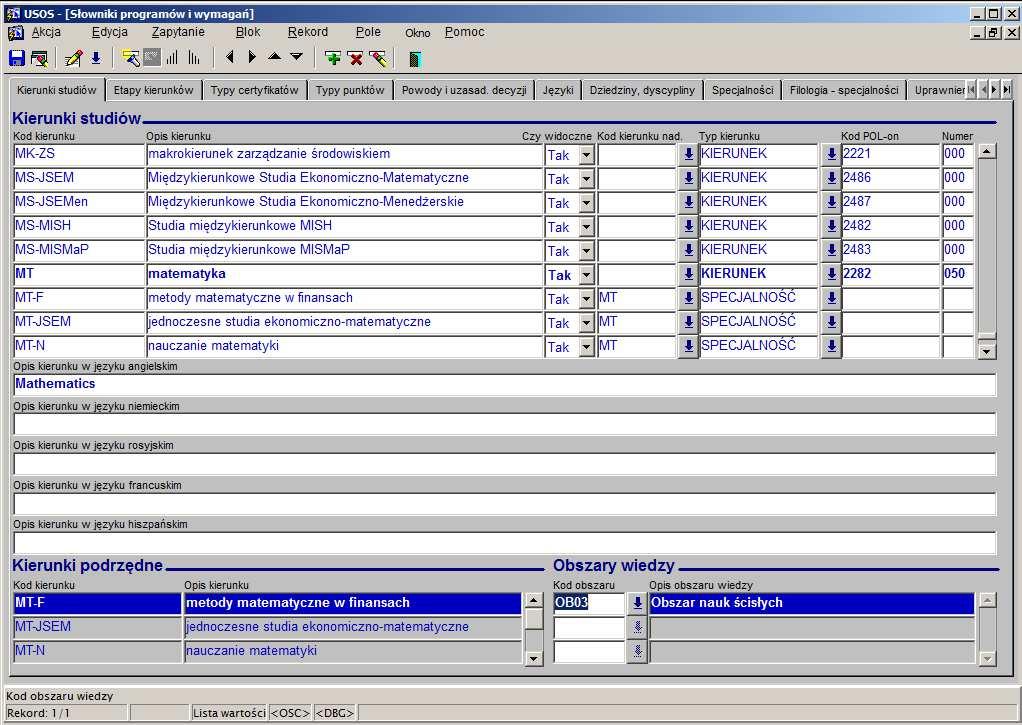Open Typ kierunku value list for MS-MISH row
1022x725 pixels.
[x=831, y=227]
